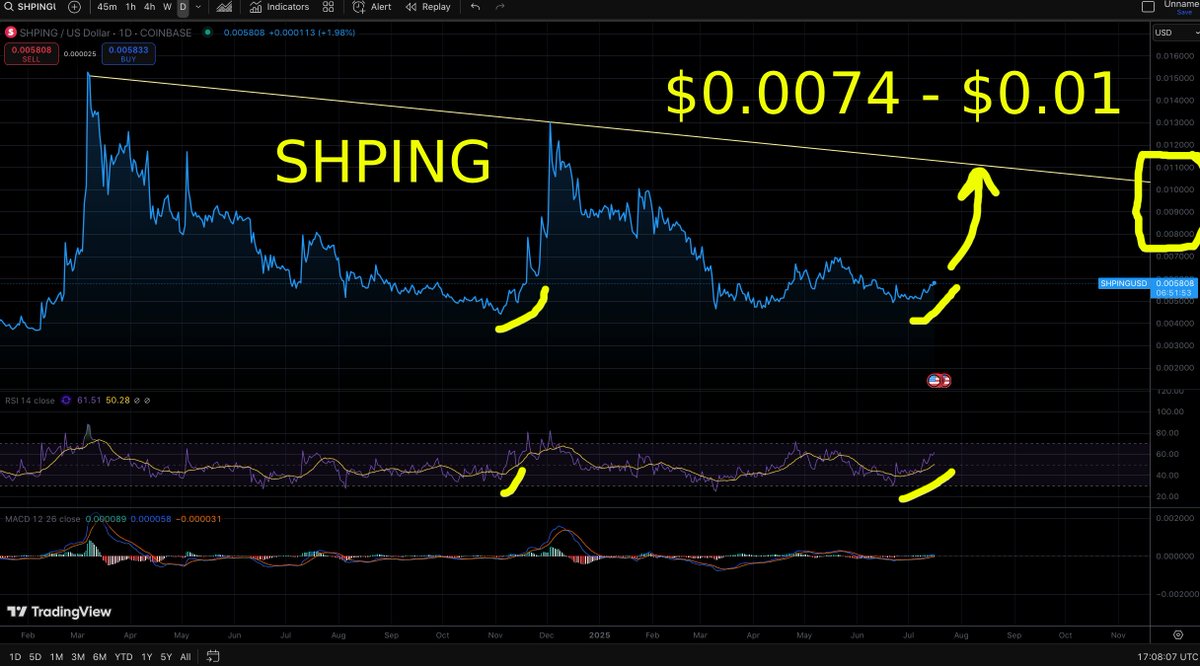Select the 6M date range
1200x666 pixels.
pyautogui.click(x=101, y=657)
